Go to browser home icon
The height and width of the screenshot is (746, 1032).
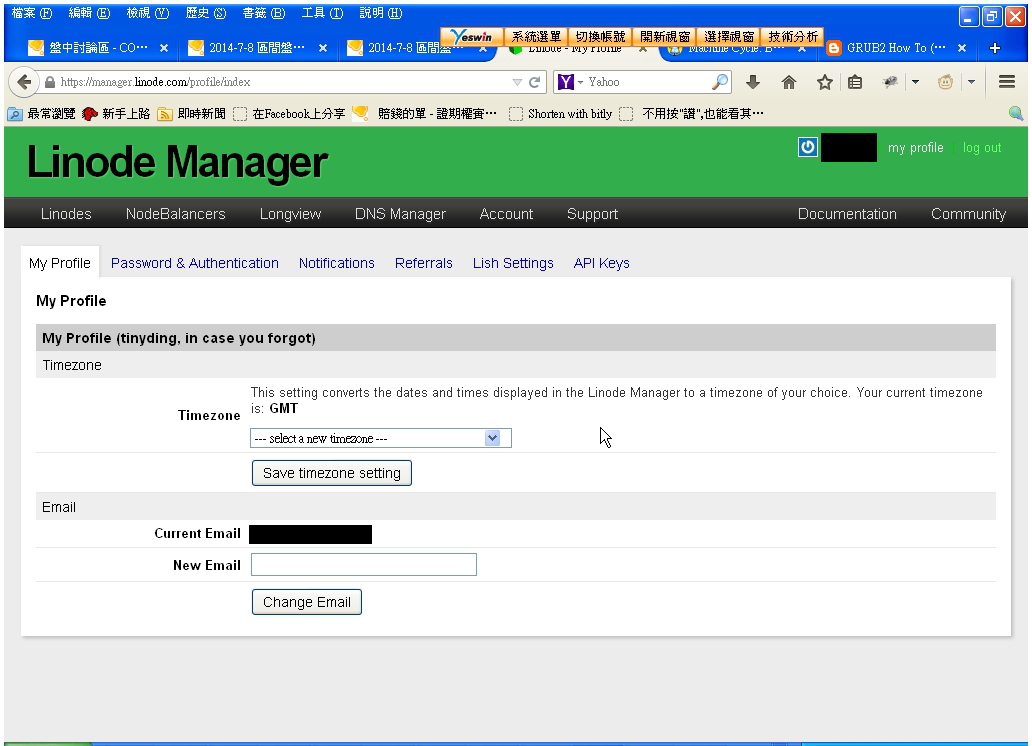[788, 82]
